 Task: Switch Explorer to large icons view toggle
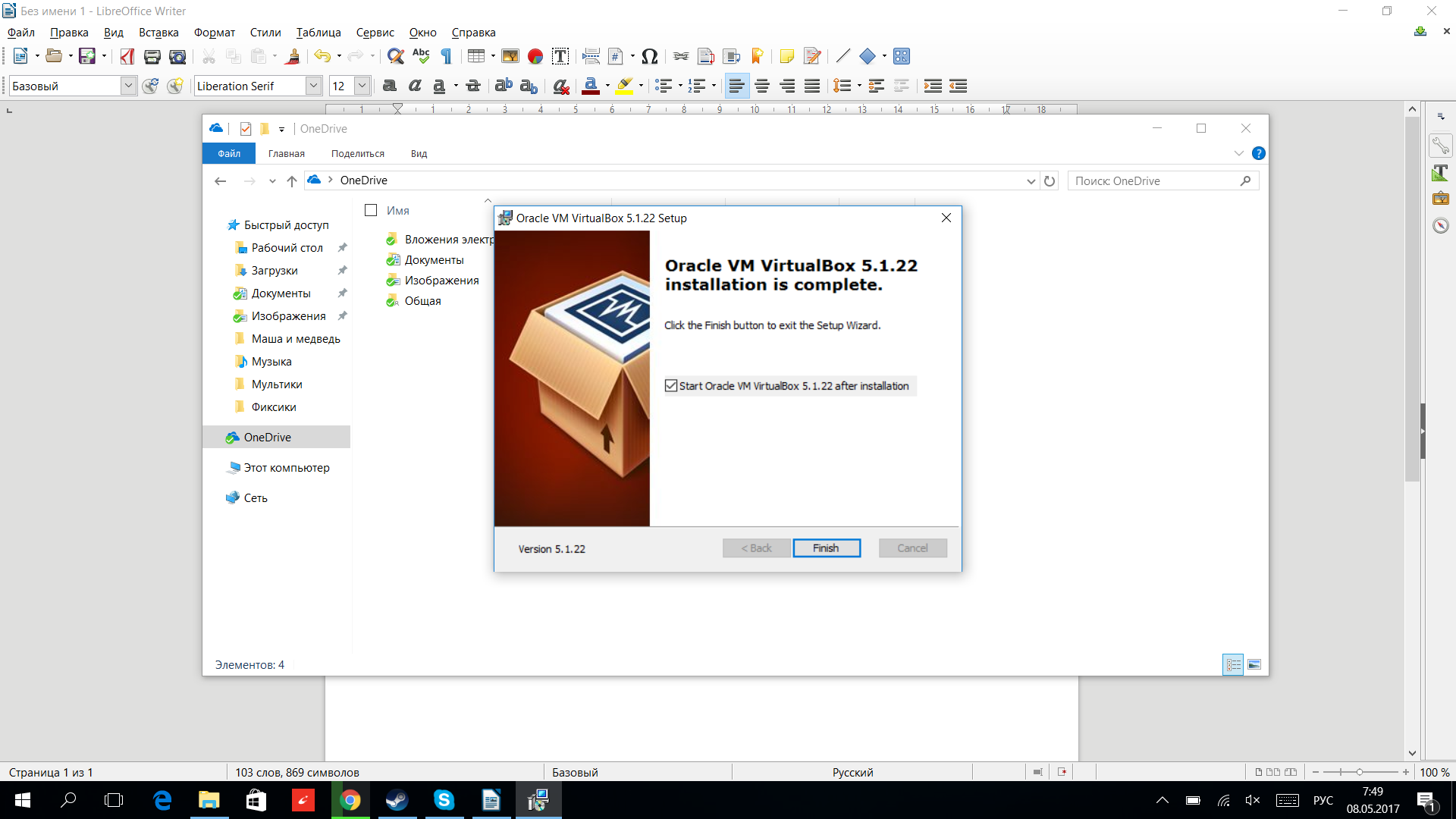click(1254, 665)
